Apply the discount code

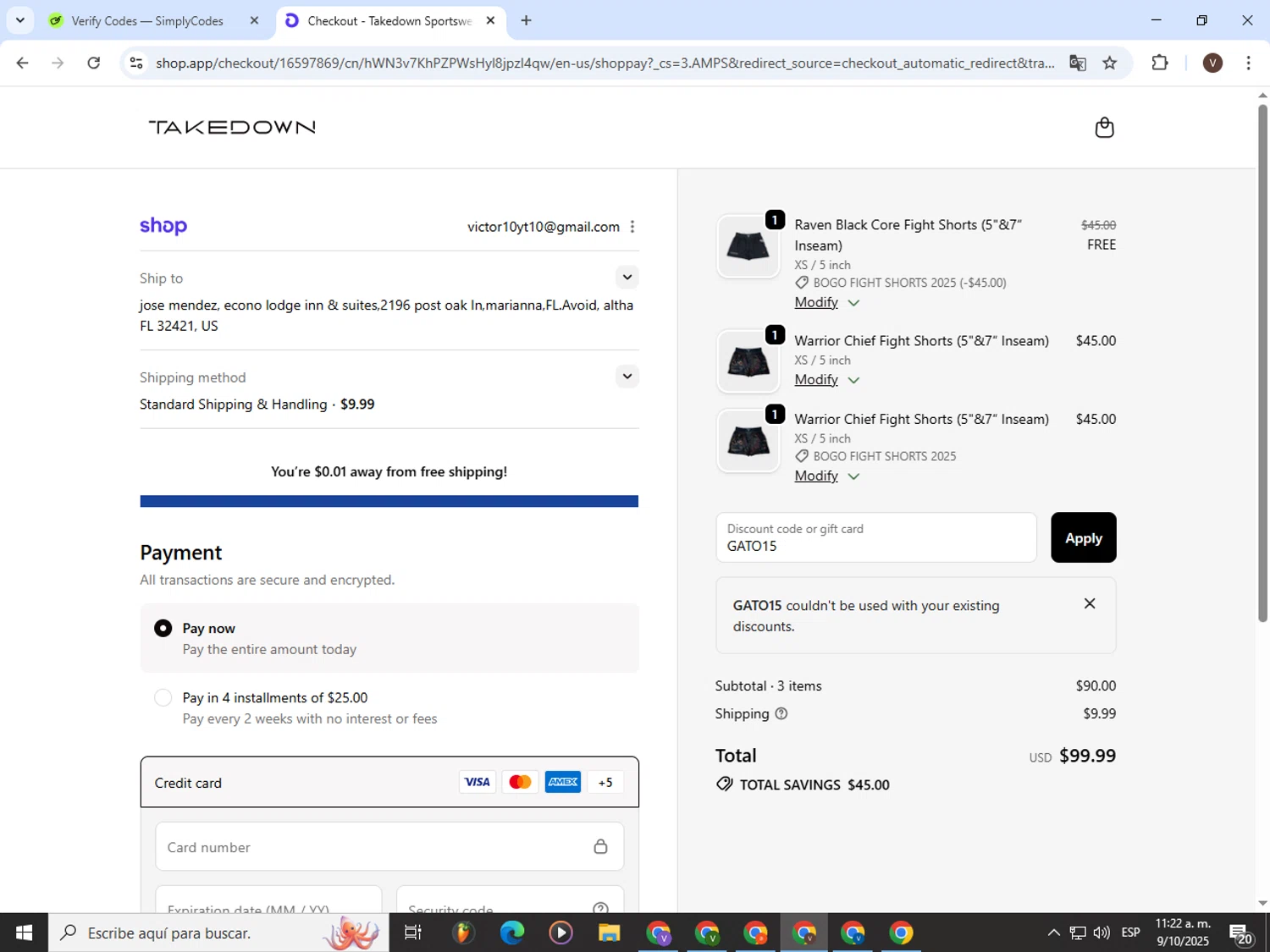[1083, 537]
